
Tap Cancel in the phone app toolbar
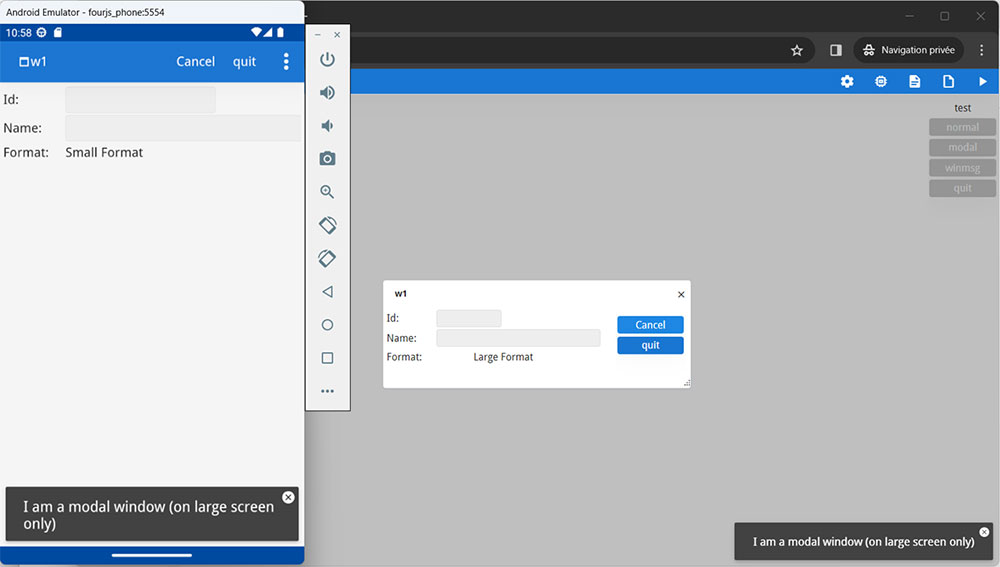click(195, 61)
